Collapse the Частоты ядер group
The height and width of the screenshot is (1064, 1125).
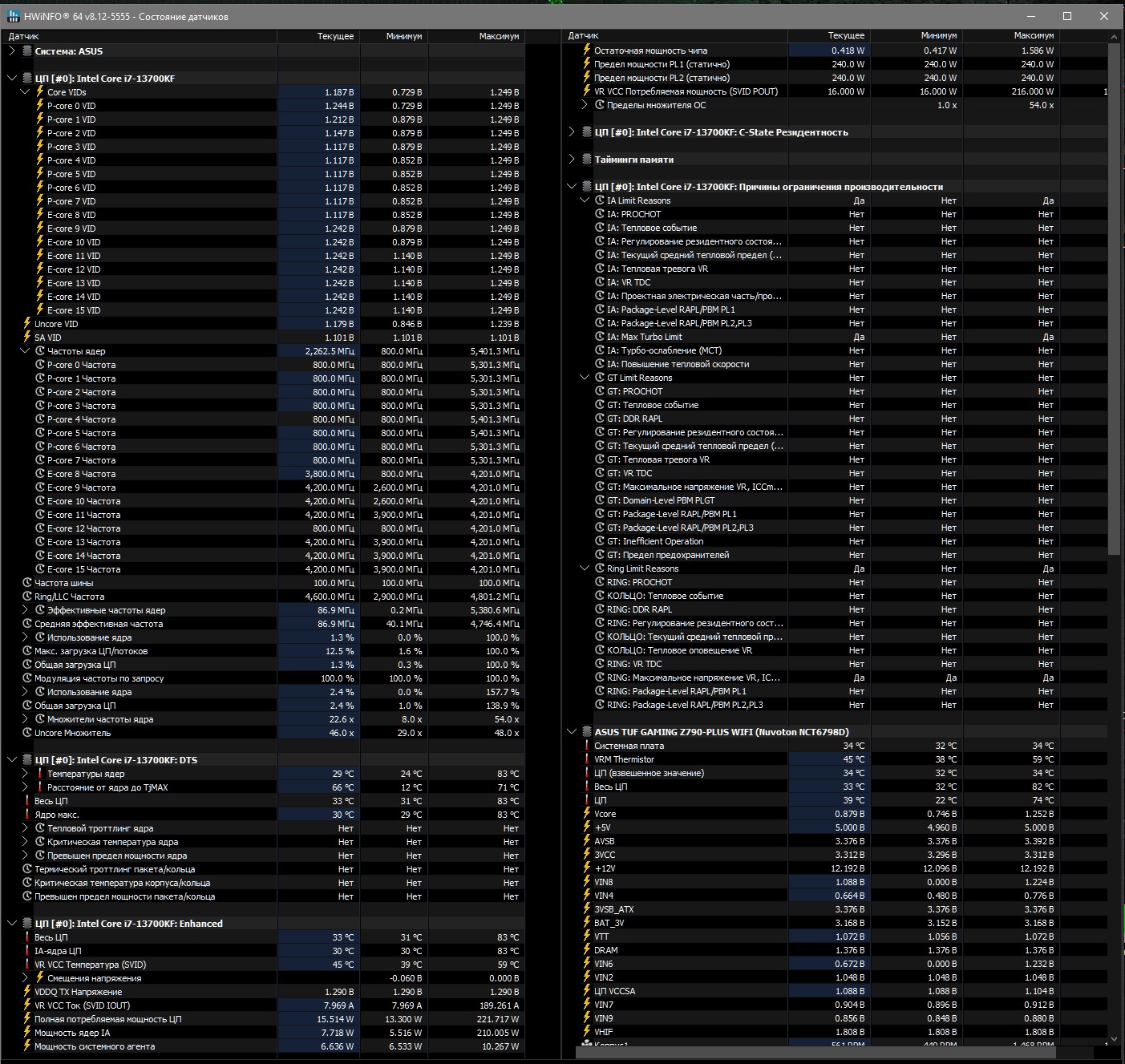[25, 351]
